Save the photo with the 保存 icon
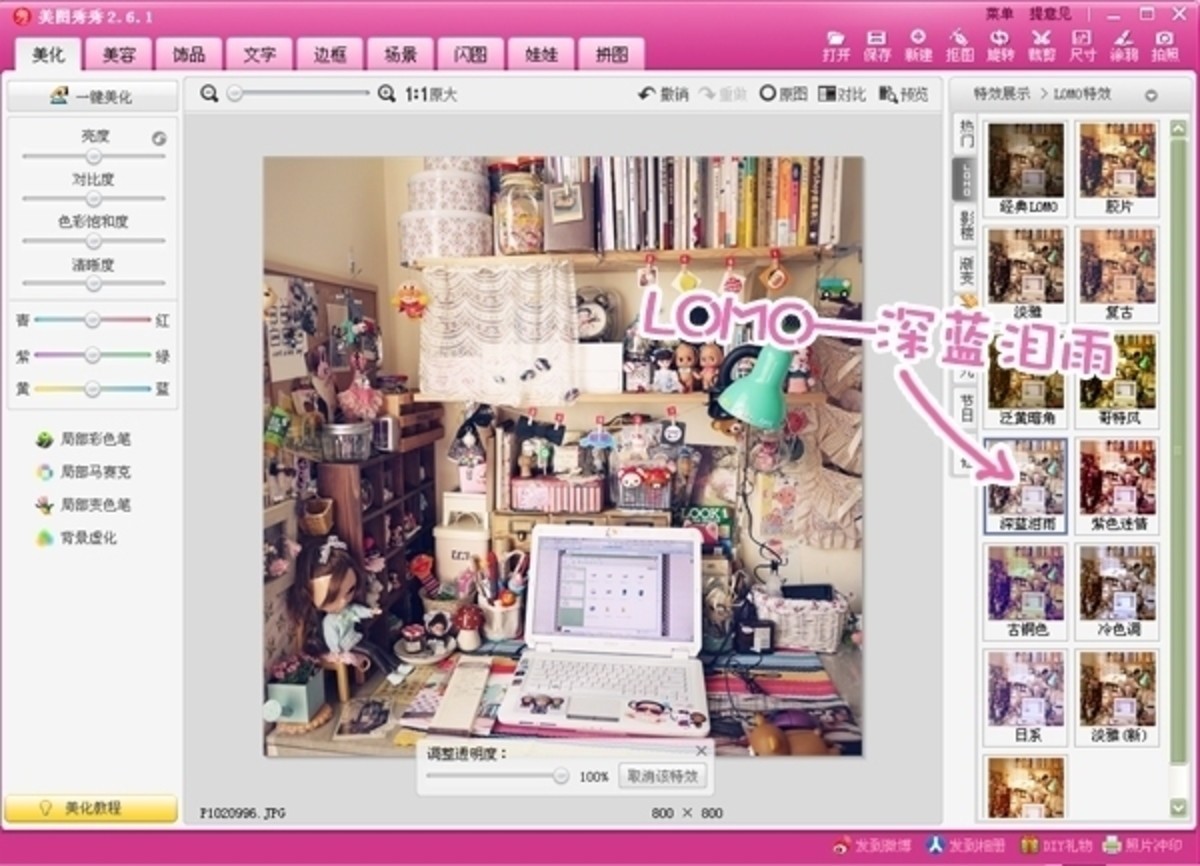The height and width of the screenshot is (866, 1200). click(x=876, y=42)
